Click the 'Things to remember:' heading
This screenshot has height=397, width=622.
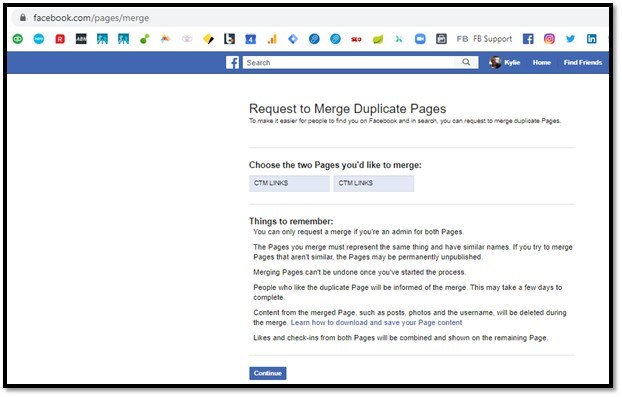pyautogui.click(x=291, y=221)
